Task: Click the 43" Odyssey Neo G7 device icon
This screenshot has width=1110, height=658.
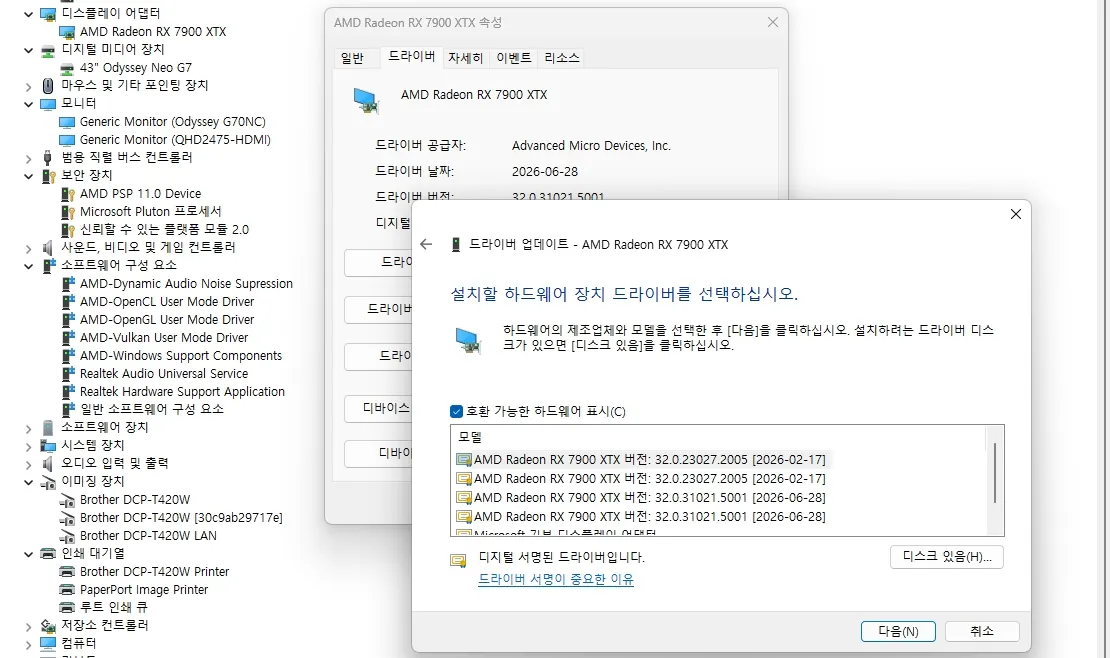Action: (x=67, y=68)
